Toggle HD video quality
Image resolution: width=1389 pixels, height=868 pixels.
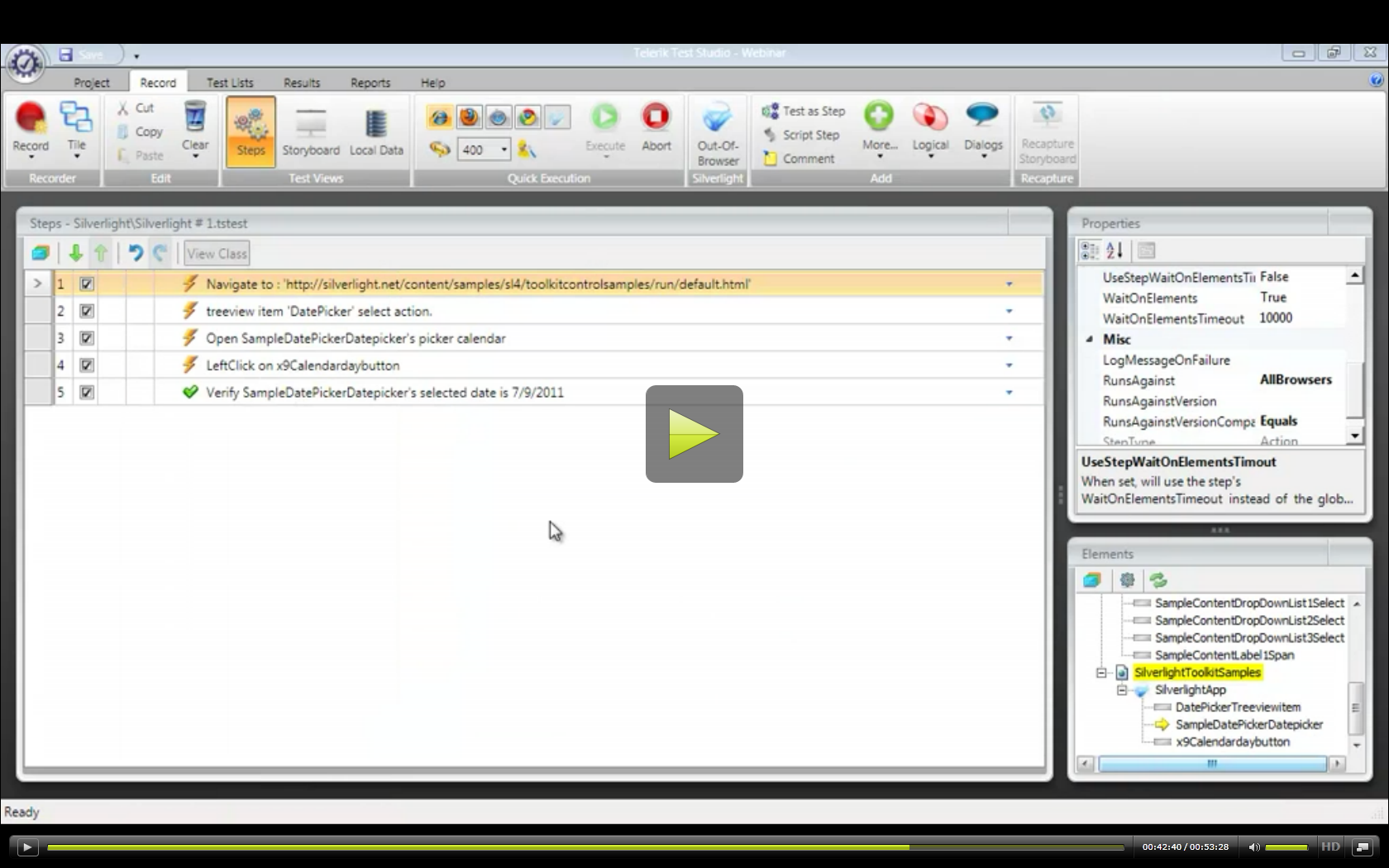pyautogui.click(x=1330, y=847)
